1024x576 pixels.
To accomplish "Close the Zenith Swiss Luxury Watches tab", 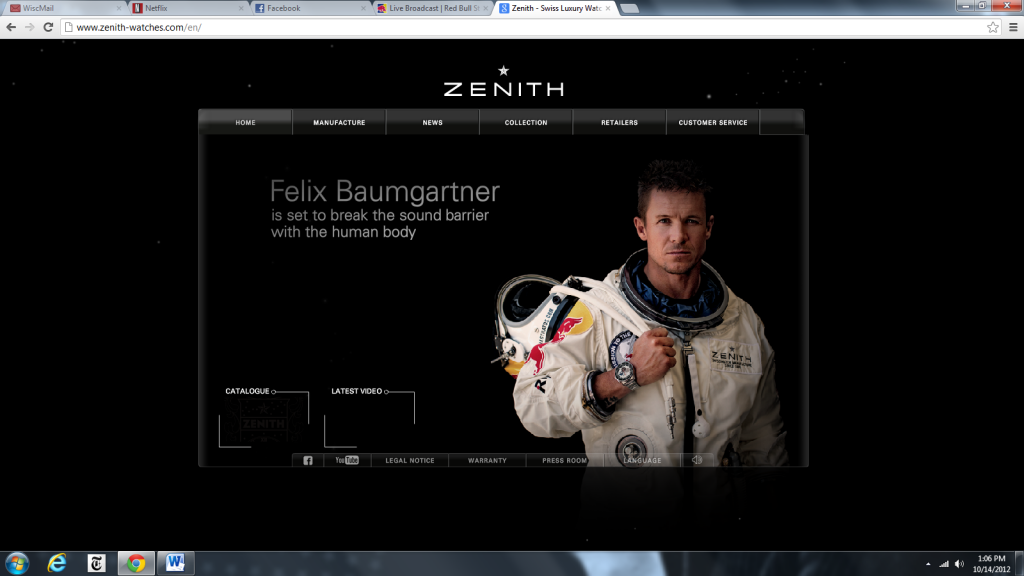I will 608,8.
